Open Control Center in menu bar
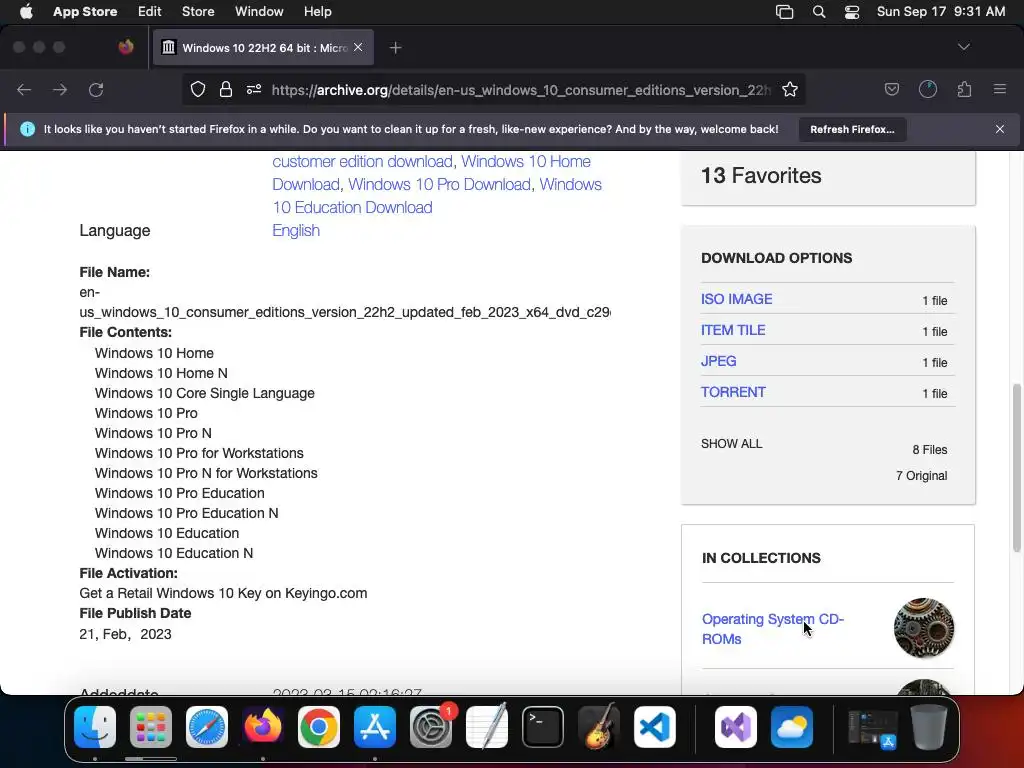The width and height of the screenshot is (1024, 768). 852,11
